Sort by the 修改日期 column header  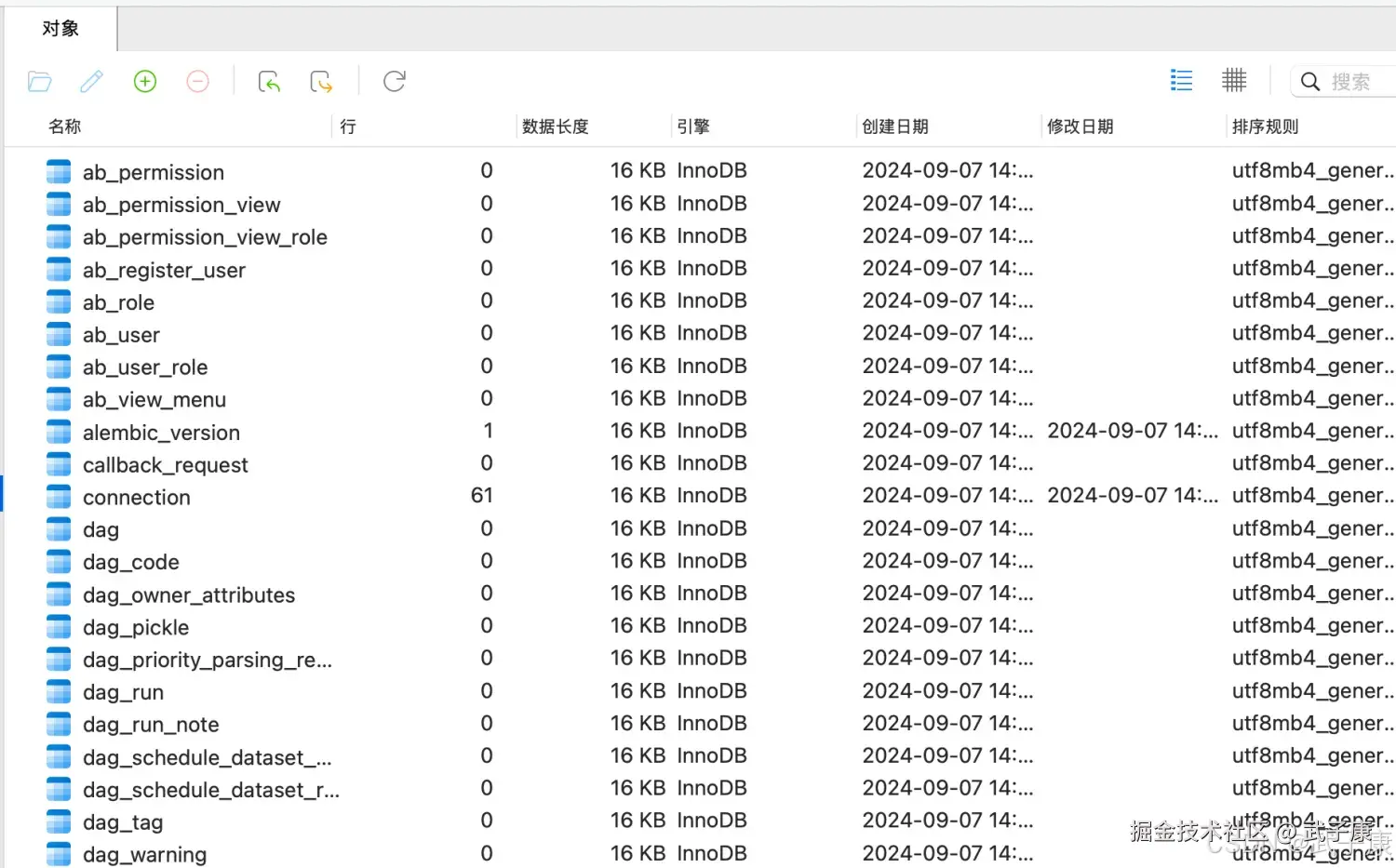point(1081,127)
